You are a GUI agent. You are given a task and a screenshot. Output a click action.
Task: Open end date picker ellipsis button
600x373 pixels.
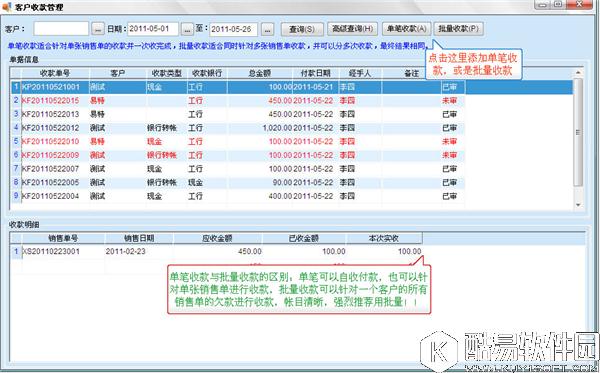tap(267, 29)
